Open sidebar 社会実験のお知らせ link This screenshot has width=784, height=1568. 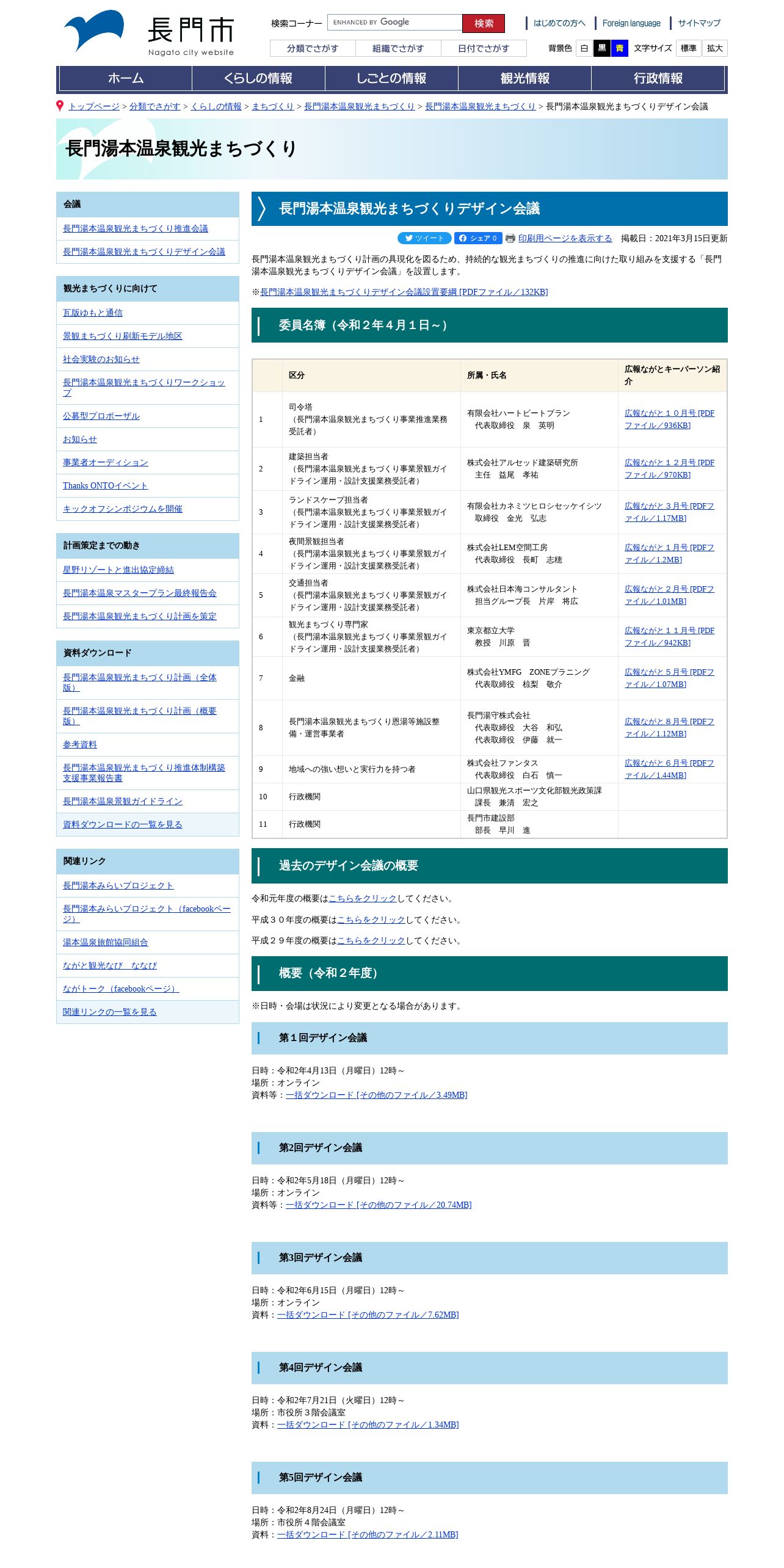[101, 359]
